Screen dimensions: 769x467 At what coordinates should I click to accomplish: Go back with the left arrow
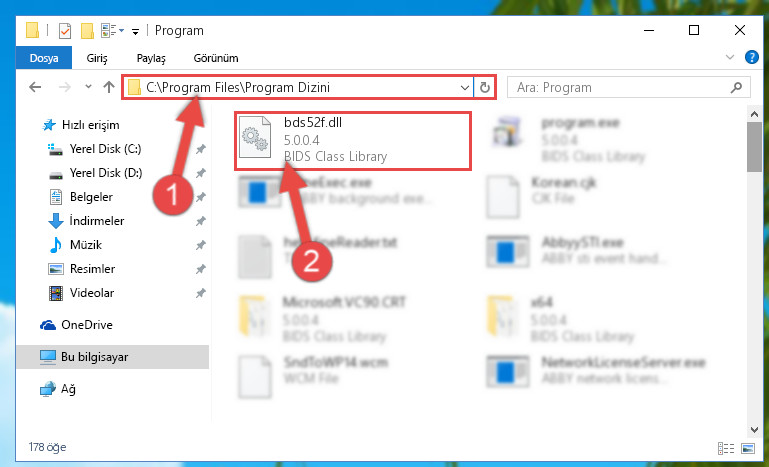click(35, 87)
